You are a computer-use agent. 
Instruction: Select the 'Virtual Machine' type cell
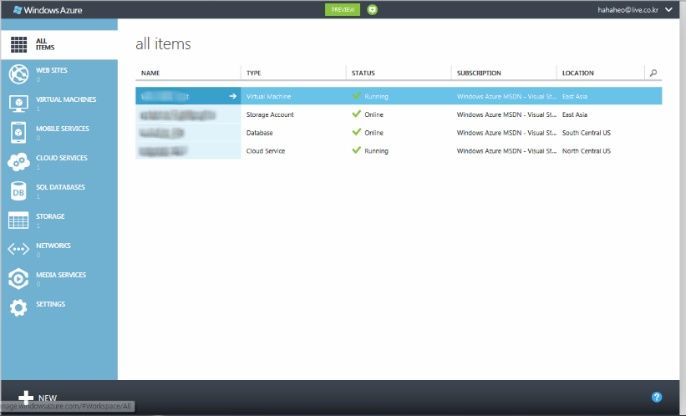click(x=268, y=96)
